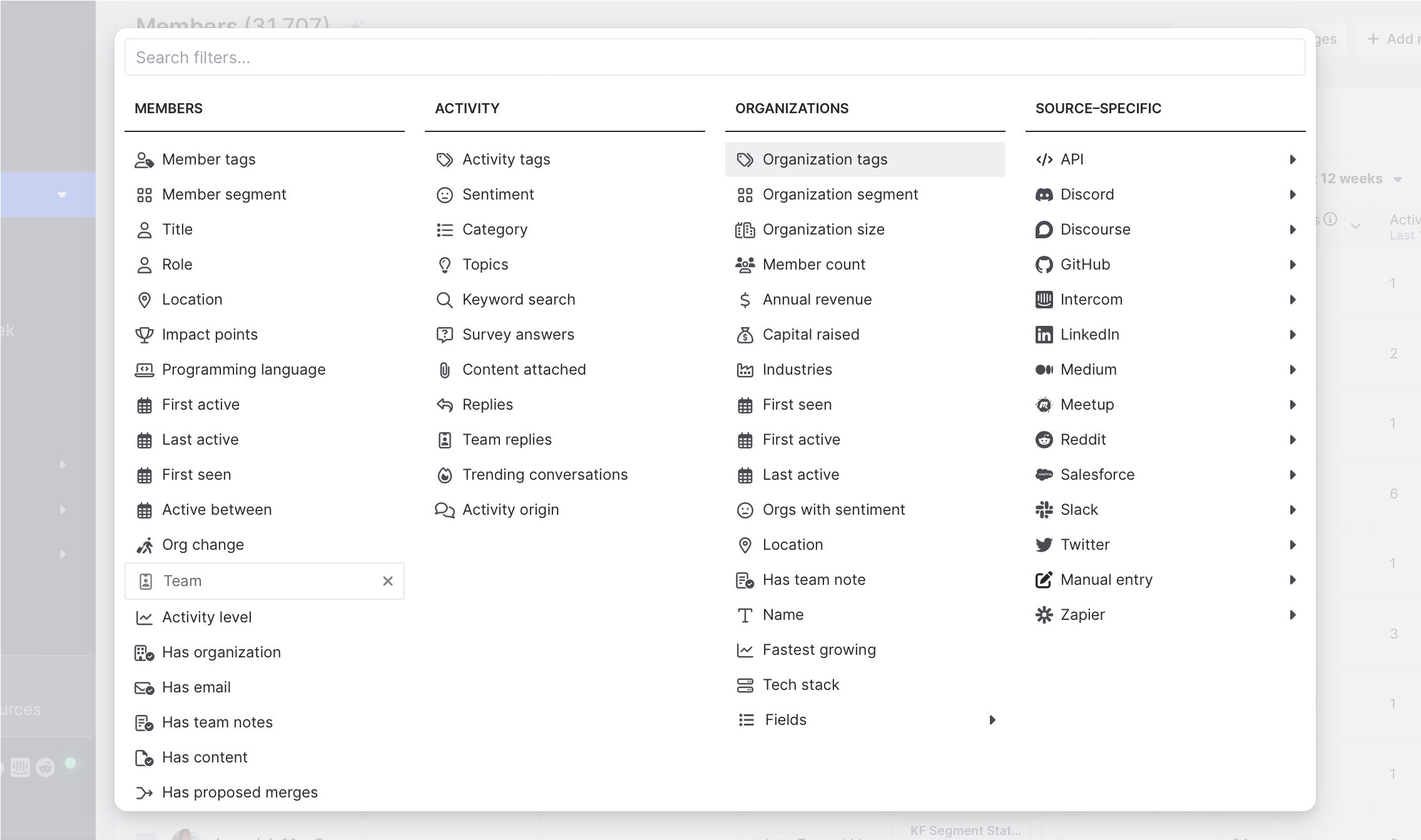The image size is (1421, 840).
Task: Click the Twitter bird icon
Action: [1044, 545]
